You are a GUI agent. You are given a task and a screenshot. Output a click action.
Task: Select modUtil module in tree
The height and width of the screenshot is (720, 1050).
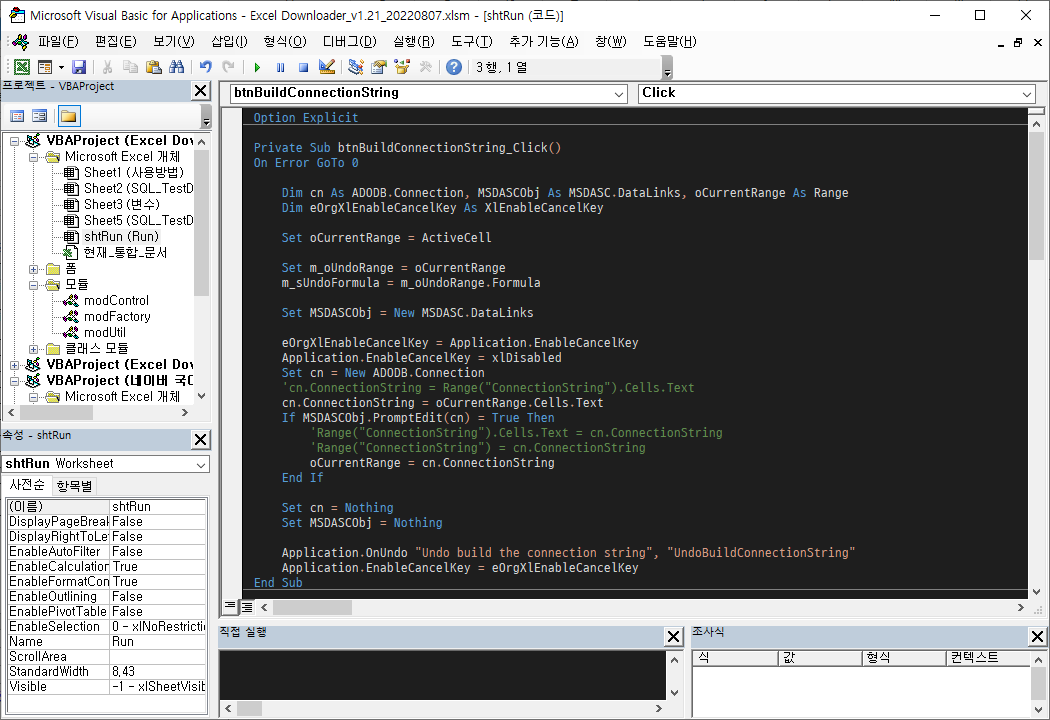point(104,333)
